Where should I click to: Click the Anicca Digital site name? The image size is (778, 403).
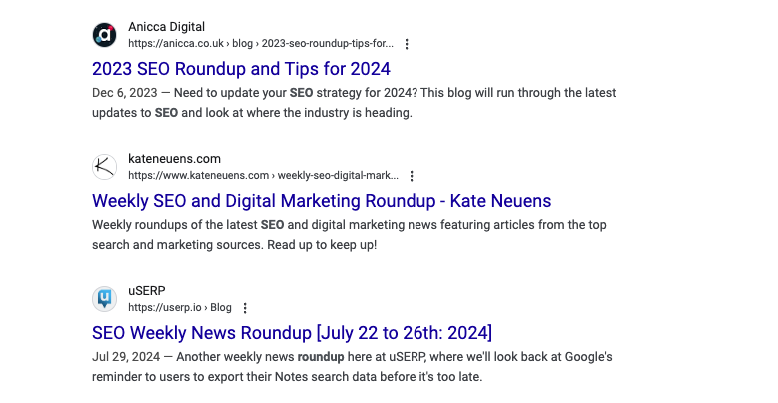coord(166,27)
